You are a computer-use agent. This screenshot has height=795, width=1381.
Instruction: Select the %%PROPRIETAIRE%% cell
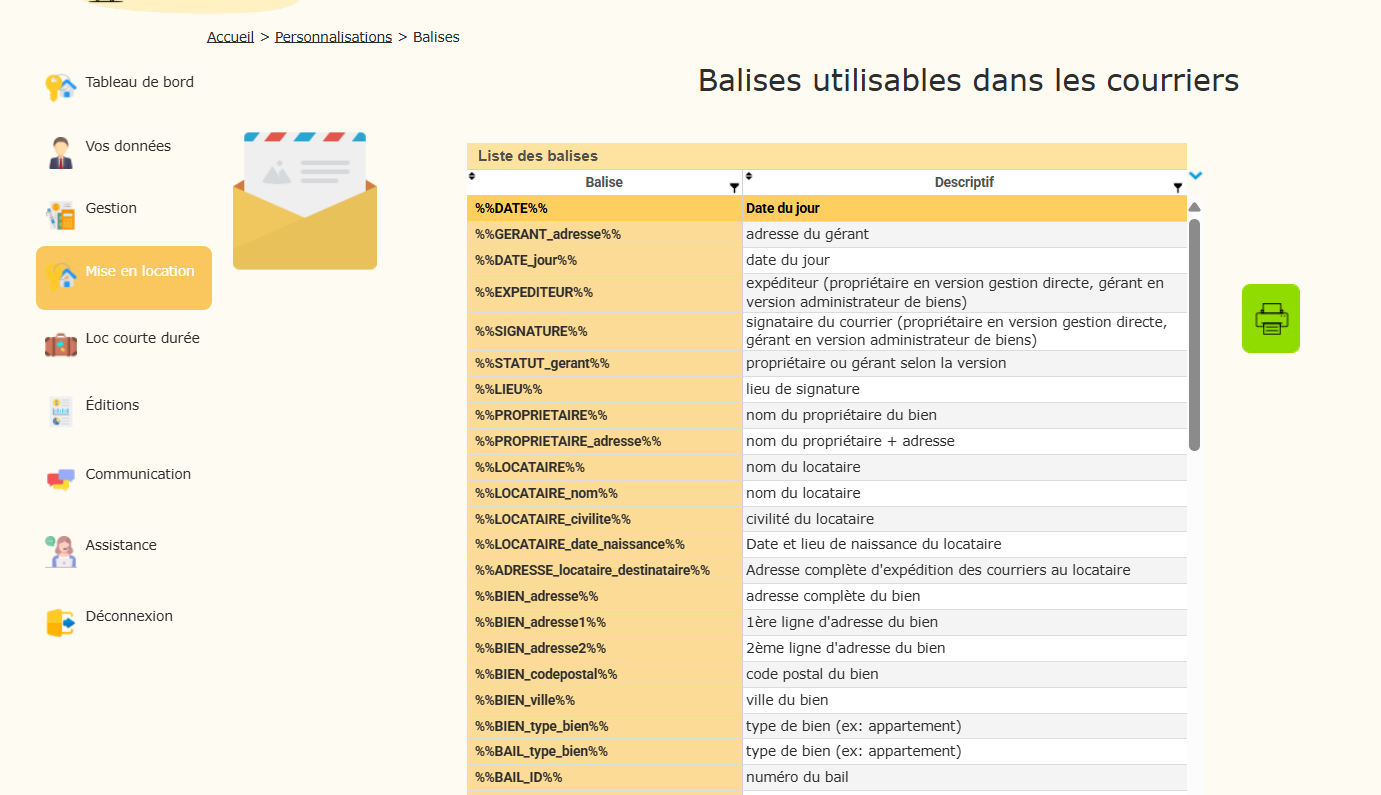point(604,415)
